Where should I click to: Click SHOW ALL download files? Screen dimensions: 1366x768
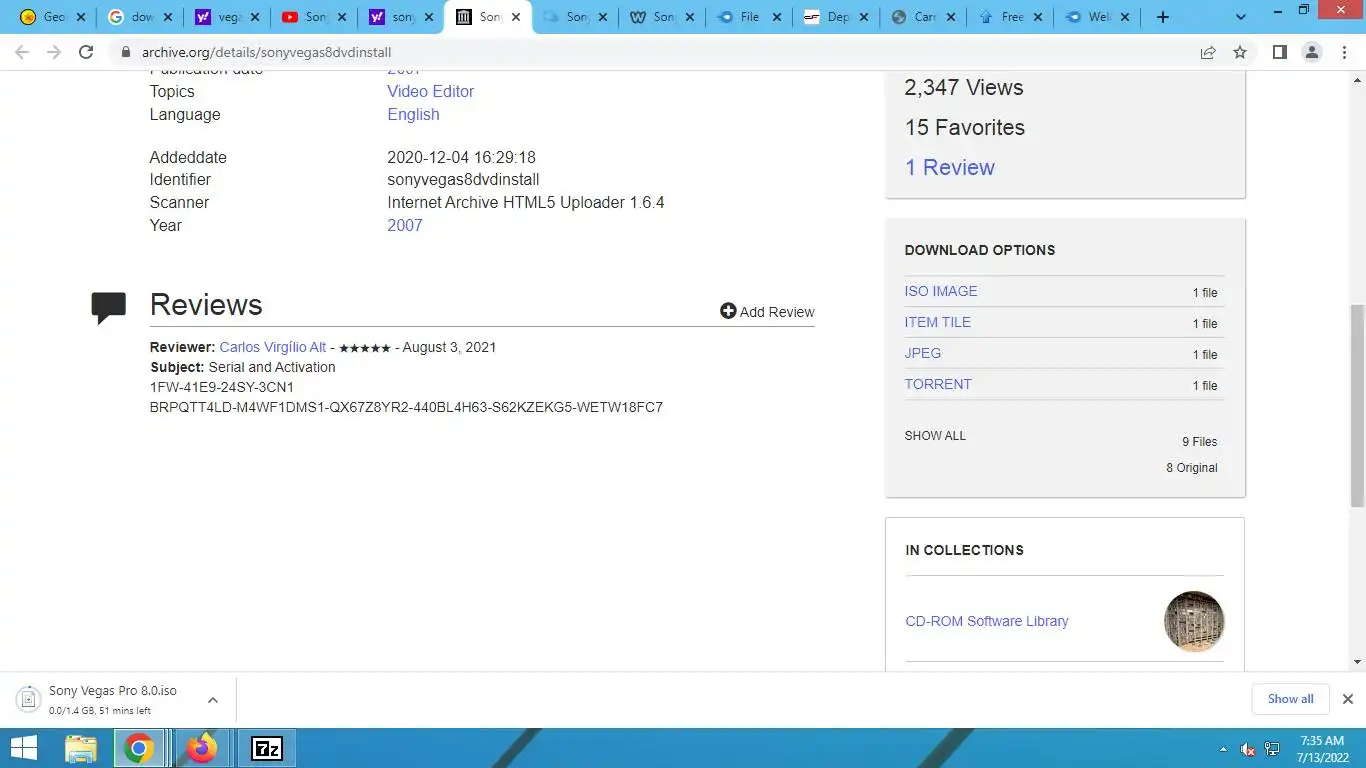click(935, 436)
